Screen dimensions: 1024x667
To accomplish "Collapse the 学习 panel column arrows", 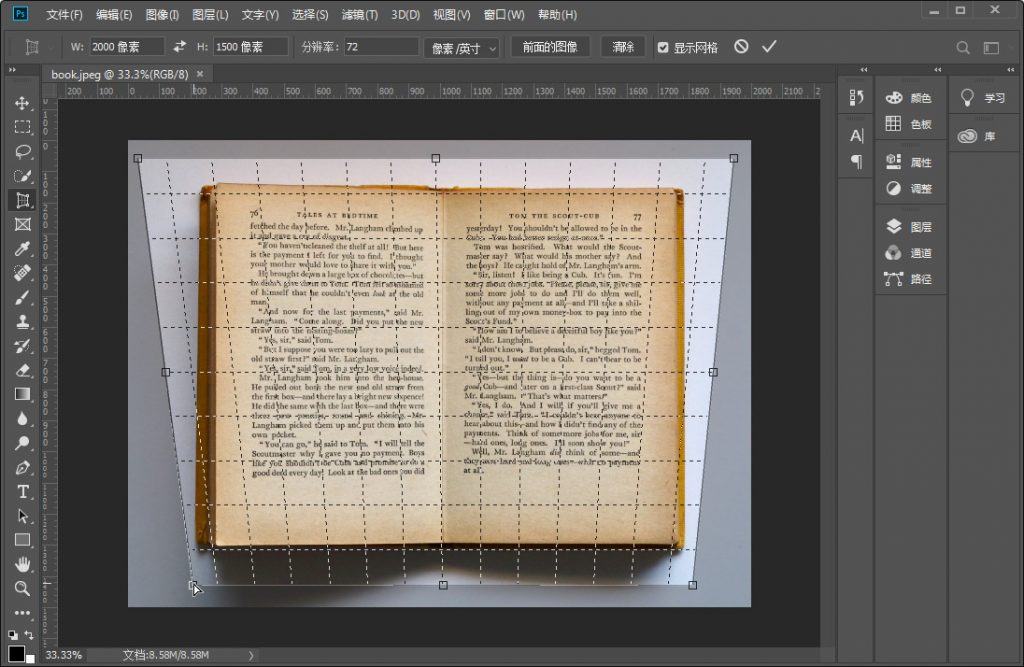I will 1011,69.
